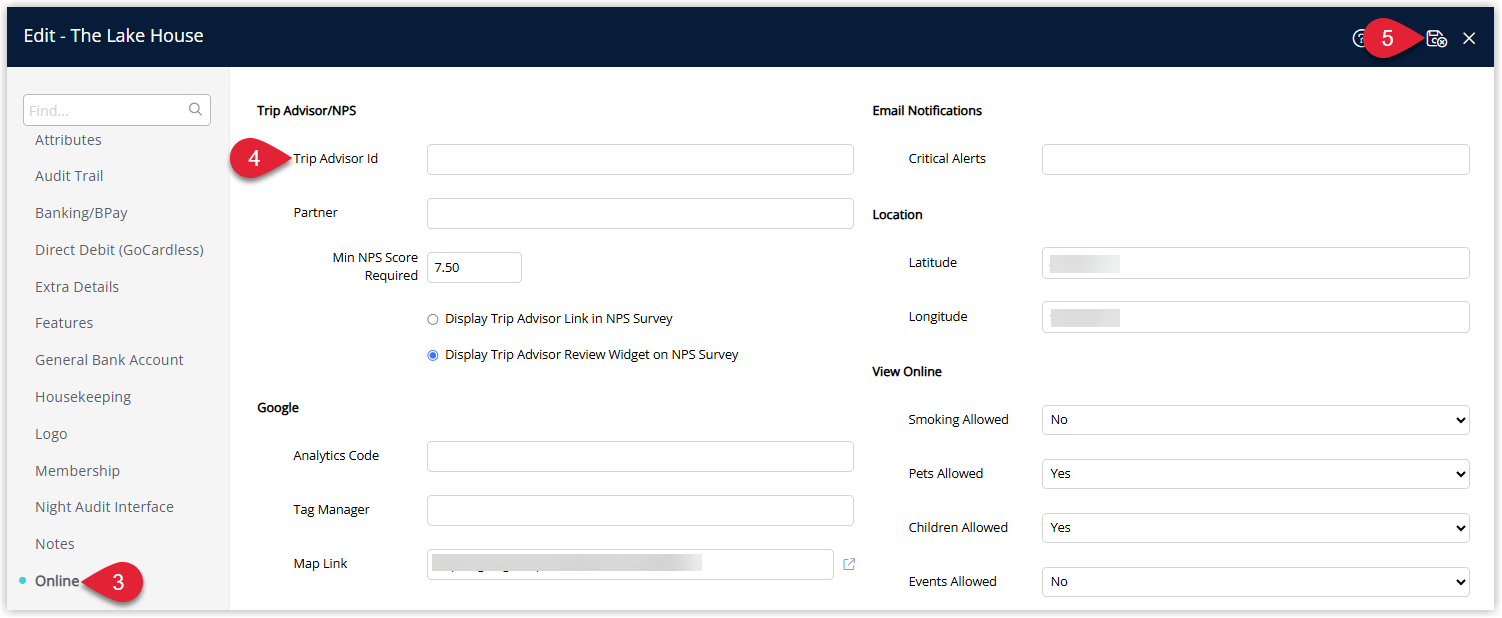Select Night Audit Interface
1502x618 pixels.
[x=104, y=507]
